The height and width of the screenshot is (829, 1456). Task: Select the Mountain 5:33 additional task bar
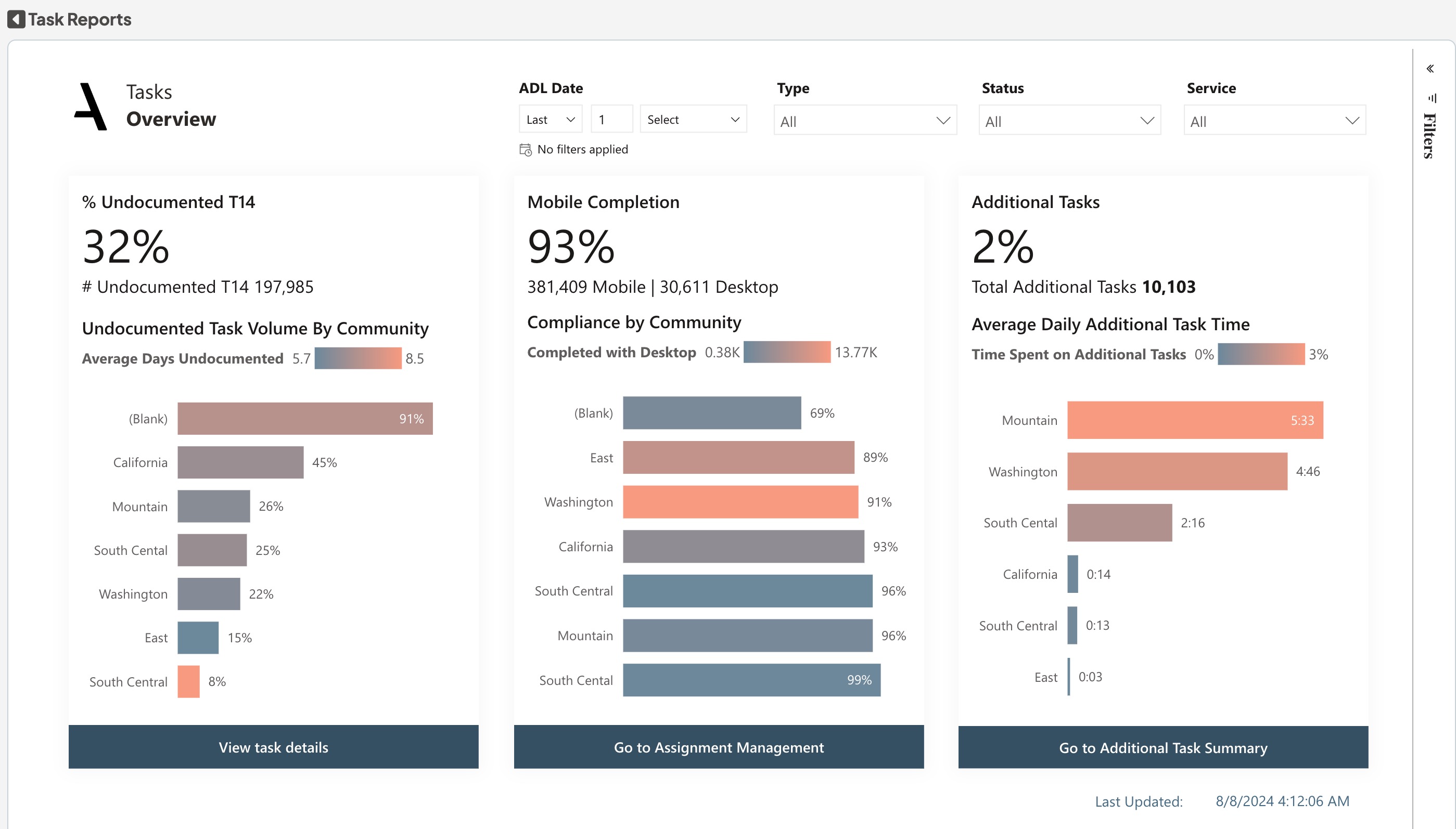point(1195,420)
